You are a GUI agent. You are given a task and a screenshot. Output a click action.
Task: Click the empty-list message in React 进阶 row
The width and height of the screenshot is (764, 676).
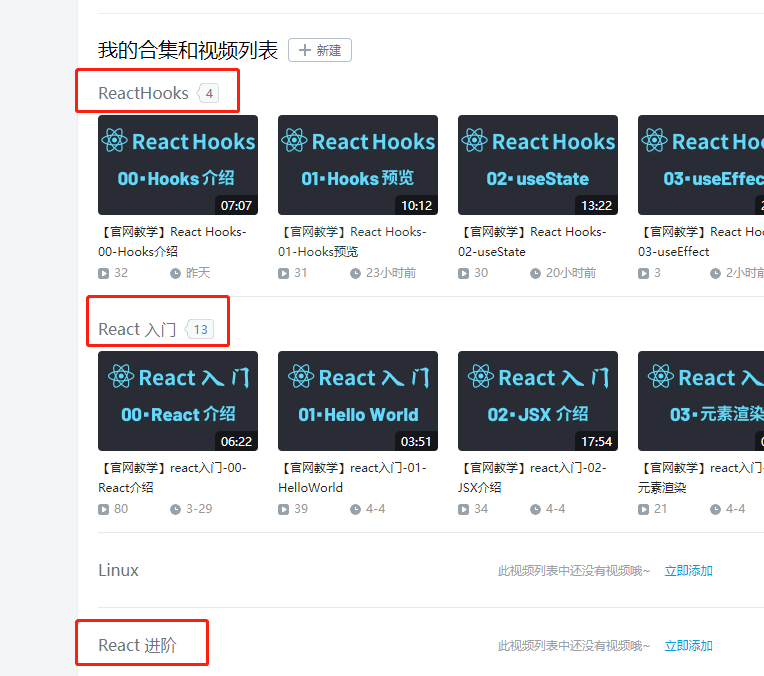coord(574,646)
